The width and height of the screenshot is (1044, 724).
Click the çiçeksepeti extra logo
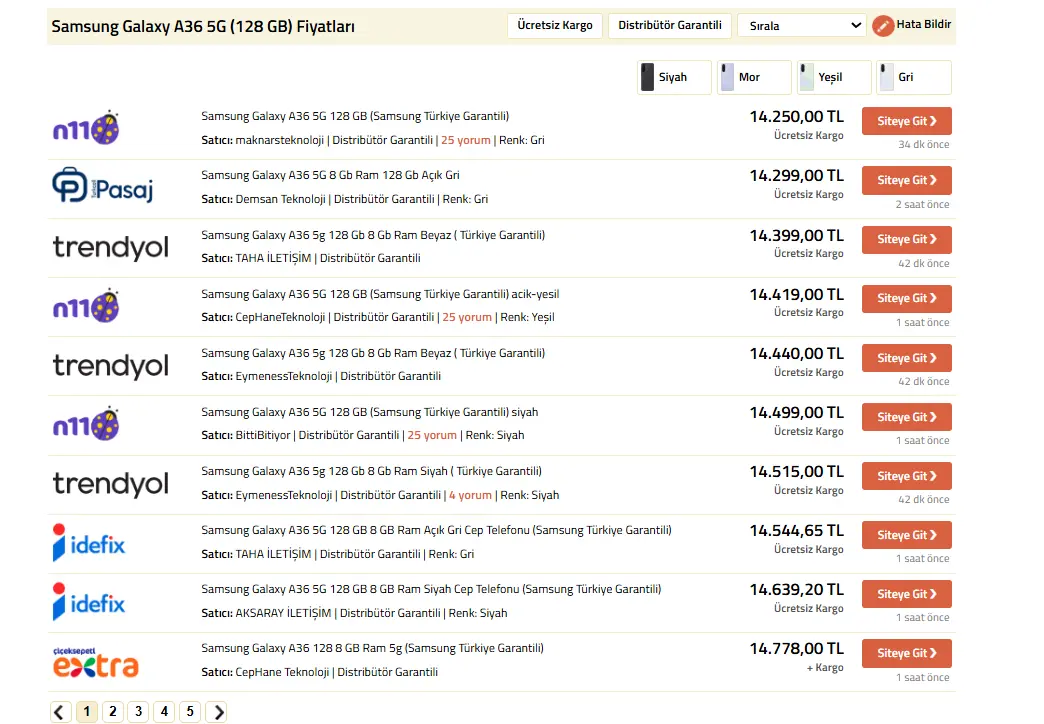(x=96, y=662)
